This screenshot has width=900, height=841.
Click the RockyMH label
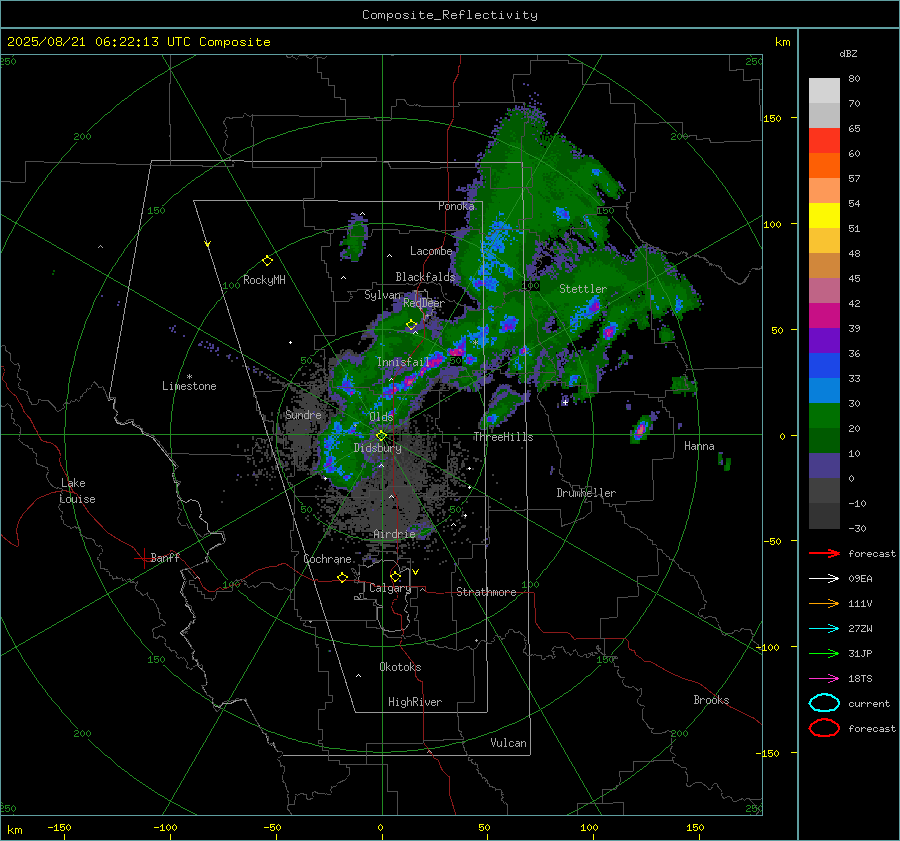264,280
